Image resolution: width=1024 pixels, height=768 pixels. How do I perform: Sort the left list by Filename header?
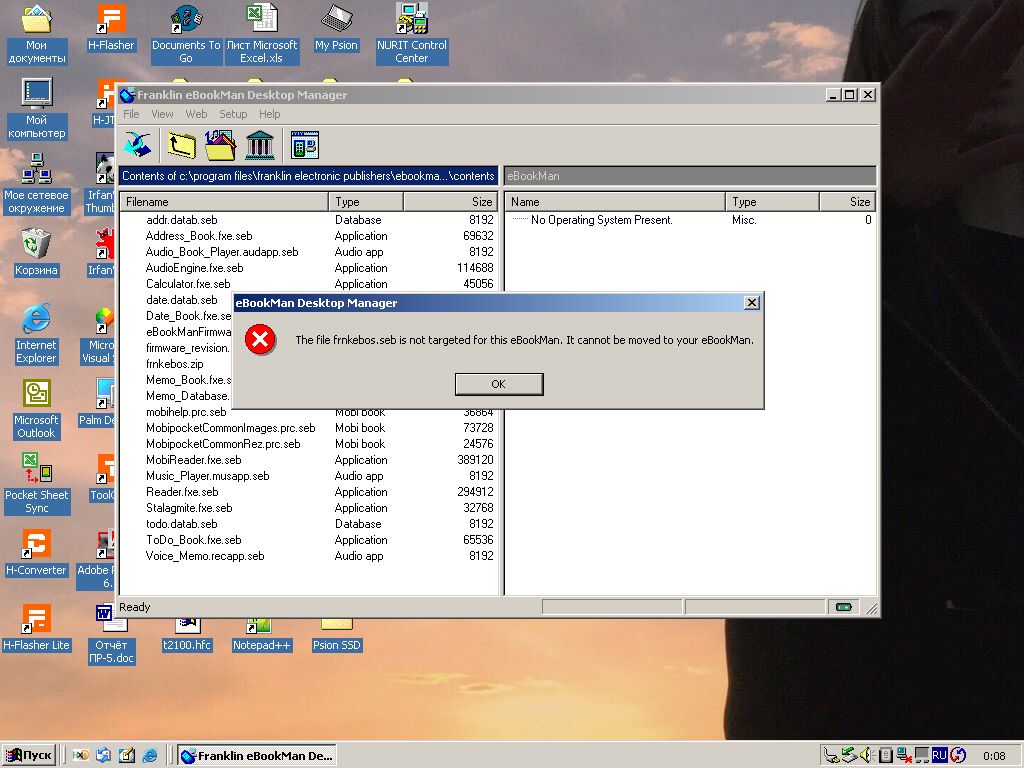tap(224, 202)
